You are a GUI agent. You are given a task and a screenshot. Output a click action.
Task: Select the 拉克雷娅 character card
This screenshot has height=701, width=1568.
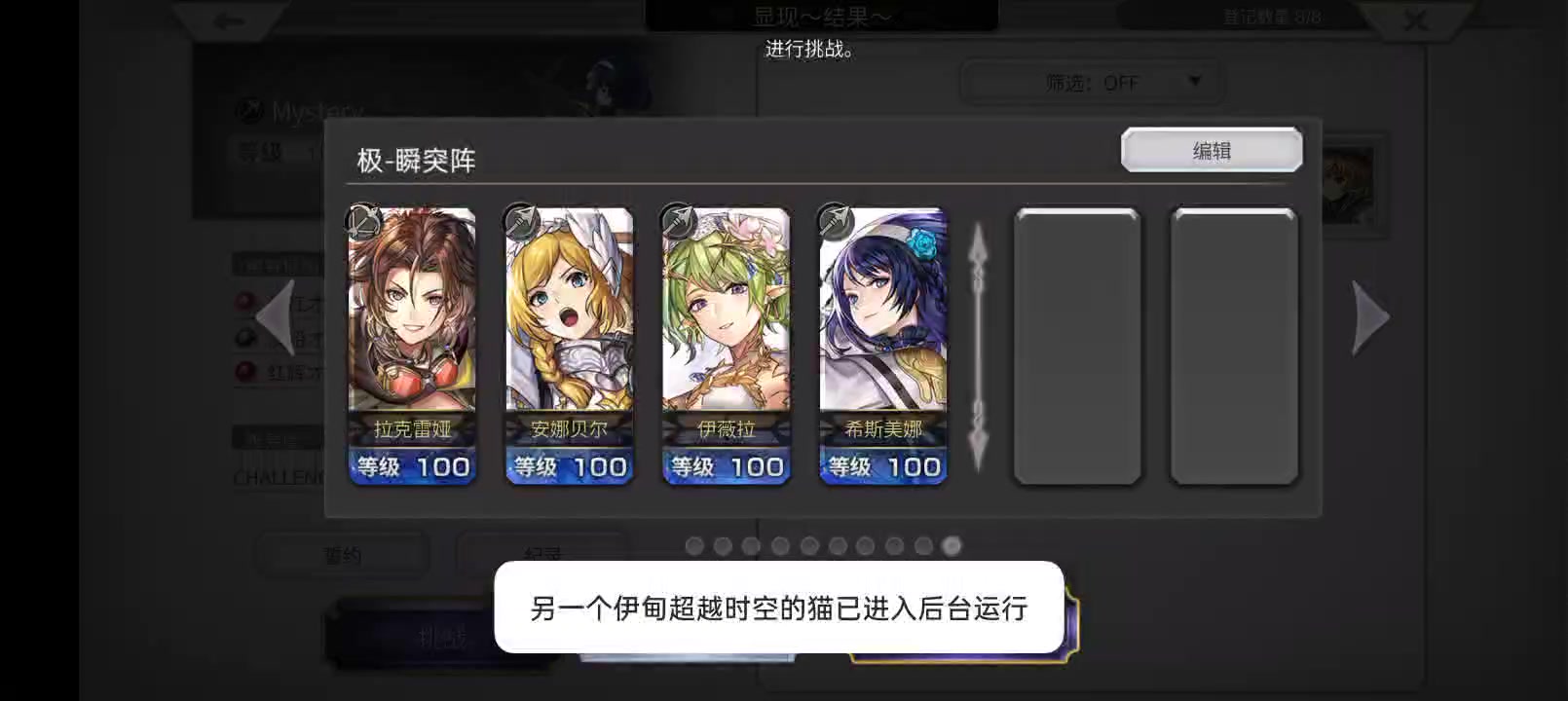point(412,346)
